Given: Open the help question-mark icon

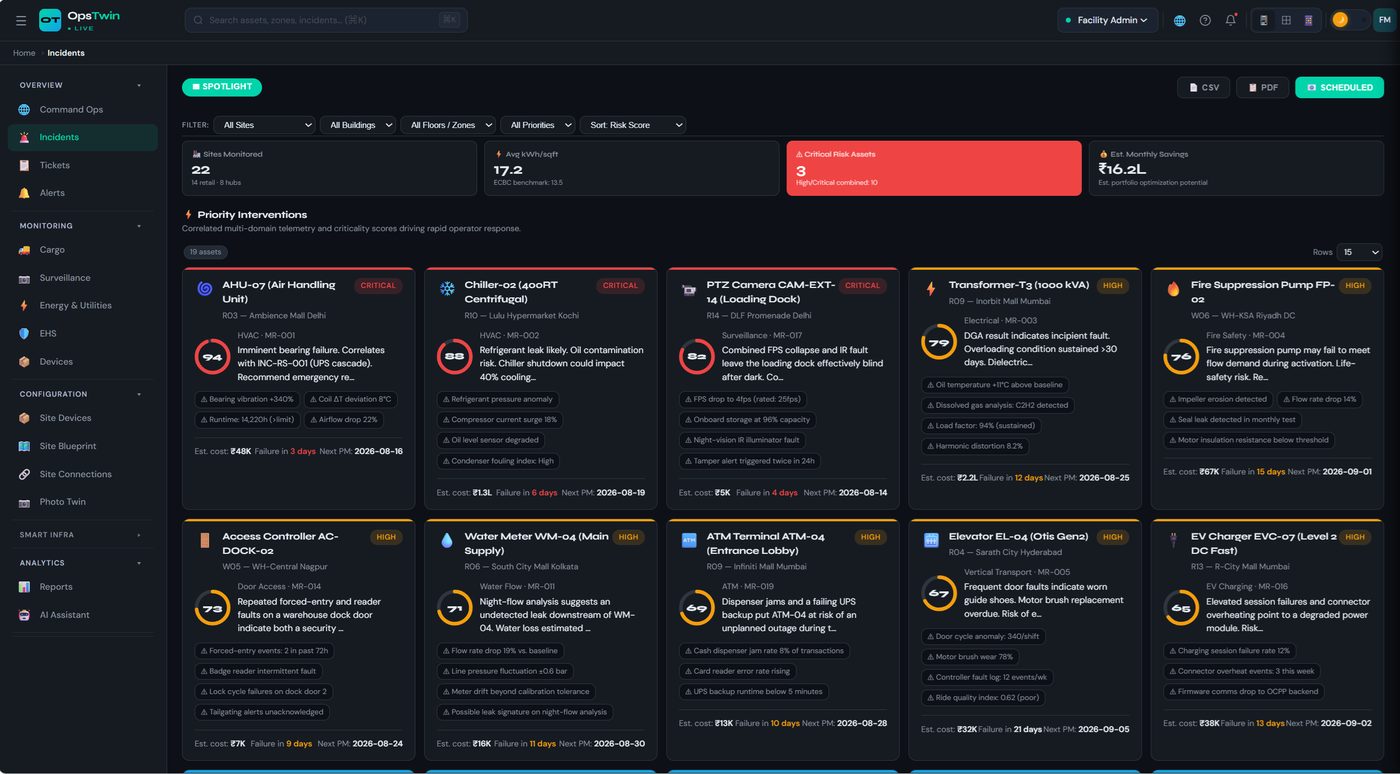Looking at the screenshot, I should point(1205,20).
